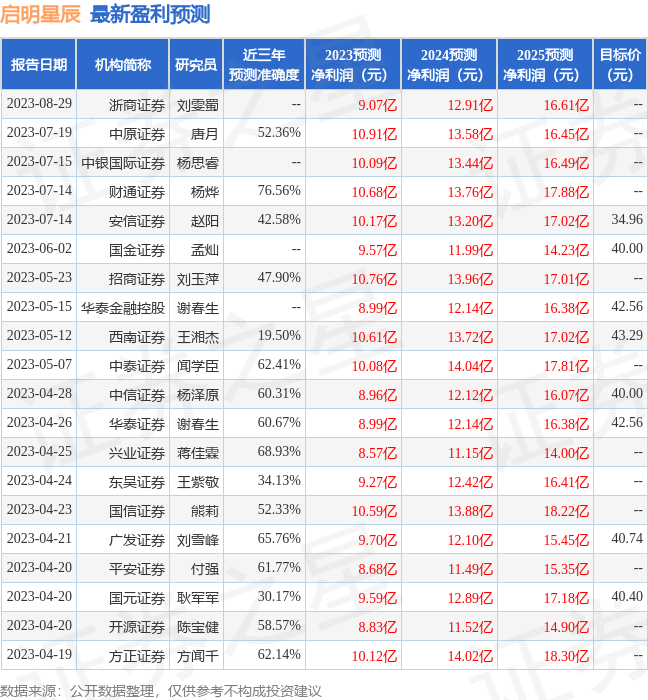Viewport: 648px width, 700px height.
Task: Click institution 平安证券
Action: click(x=137, y=570)
